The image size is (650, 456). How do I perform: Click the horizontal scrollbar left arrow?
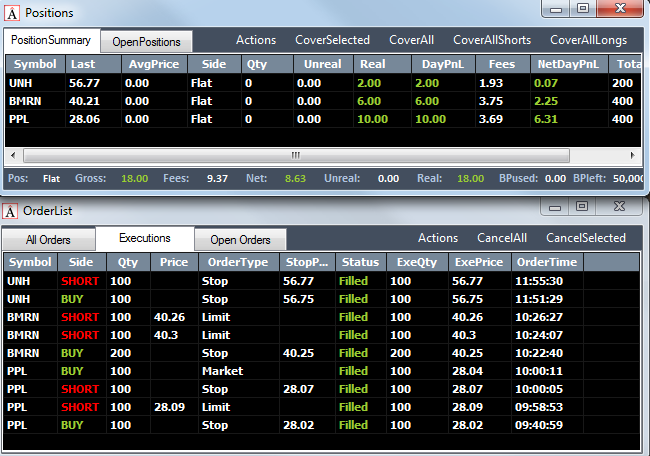coord(13,155)
